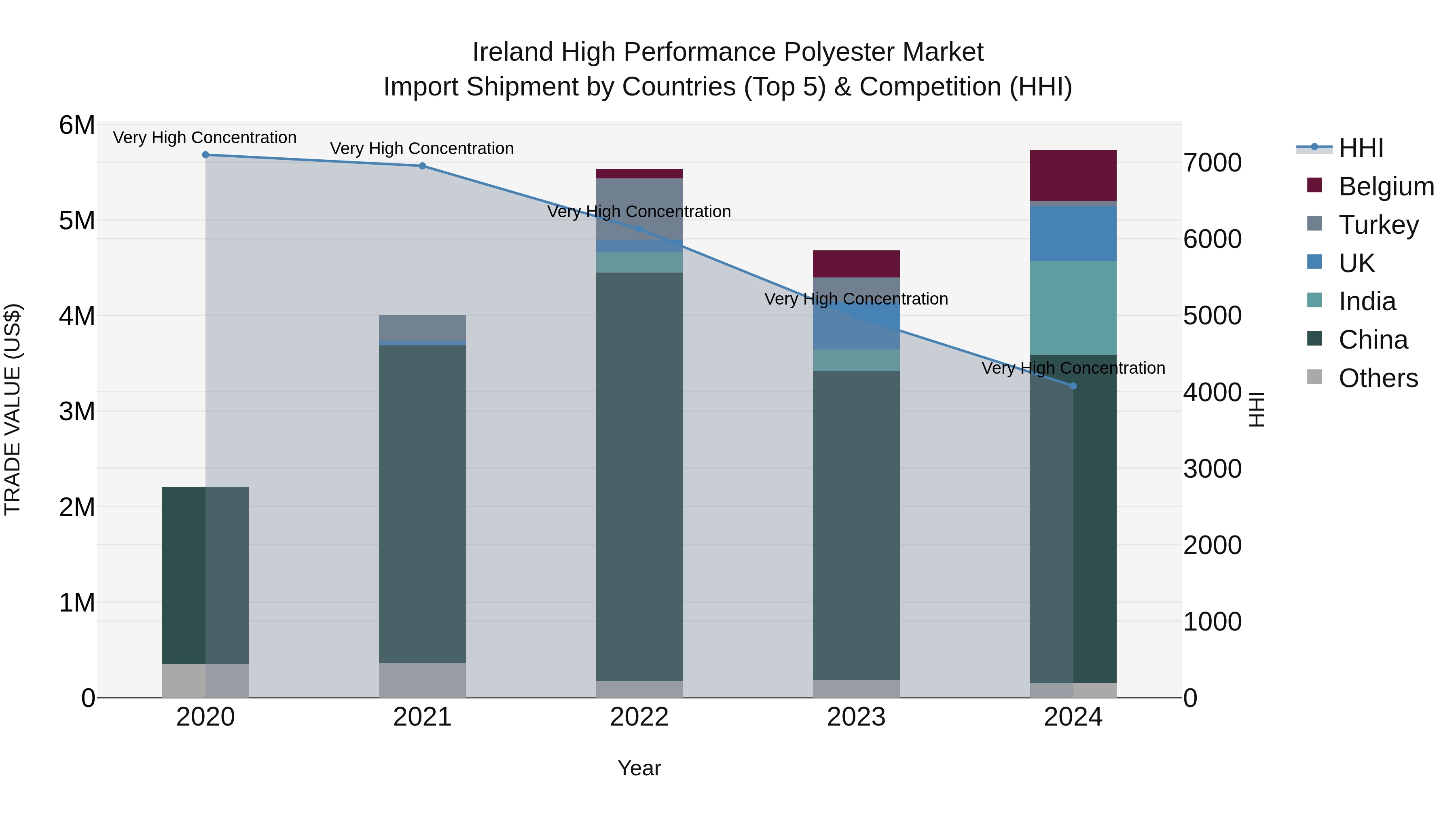Click the 5M left-axis tick label
The width and height of the screenshot is (1456, 819).
point(77,220)
